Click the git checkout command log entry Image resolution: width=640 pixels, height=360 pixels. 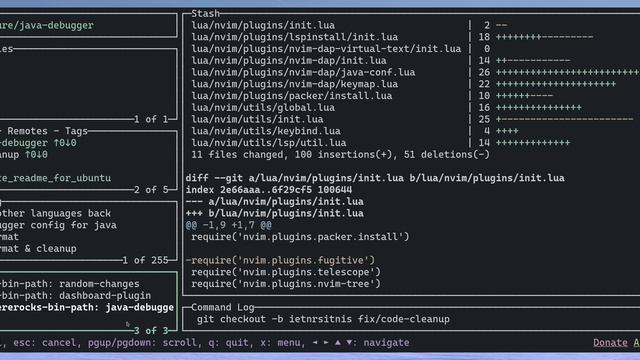[x=323, y=319]
